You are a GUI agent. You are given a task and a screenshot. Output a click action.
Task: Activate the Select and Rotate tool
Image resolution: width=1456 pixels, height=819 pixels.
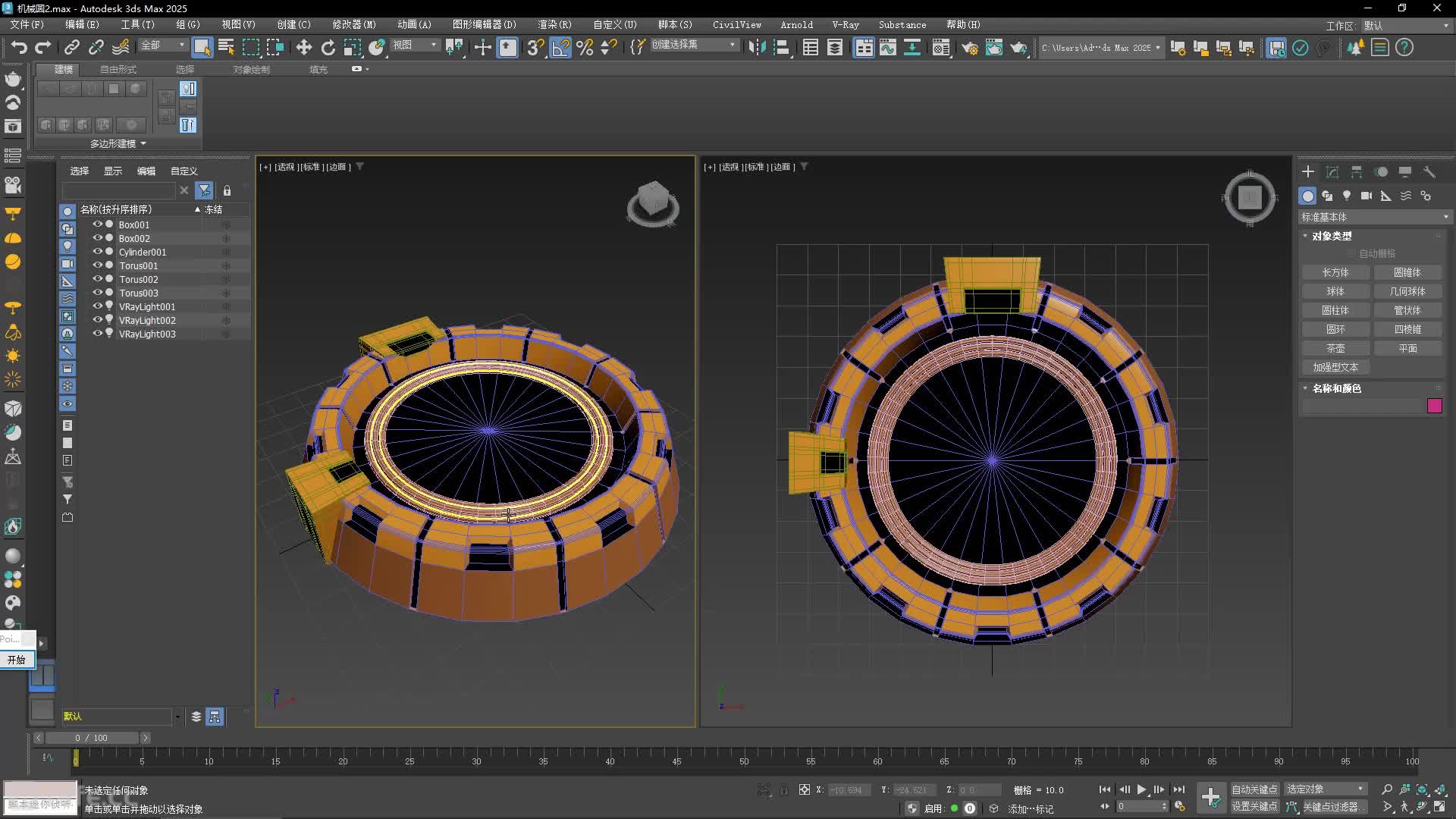(x=328, y=47)
